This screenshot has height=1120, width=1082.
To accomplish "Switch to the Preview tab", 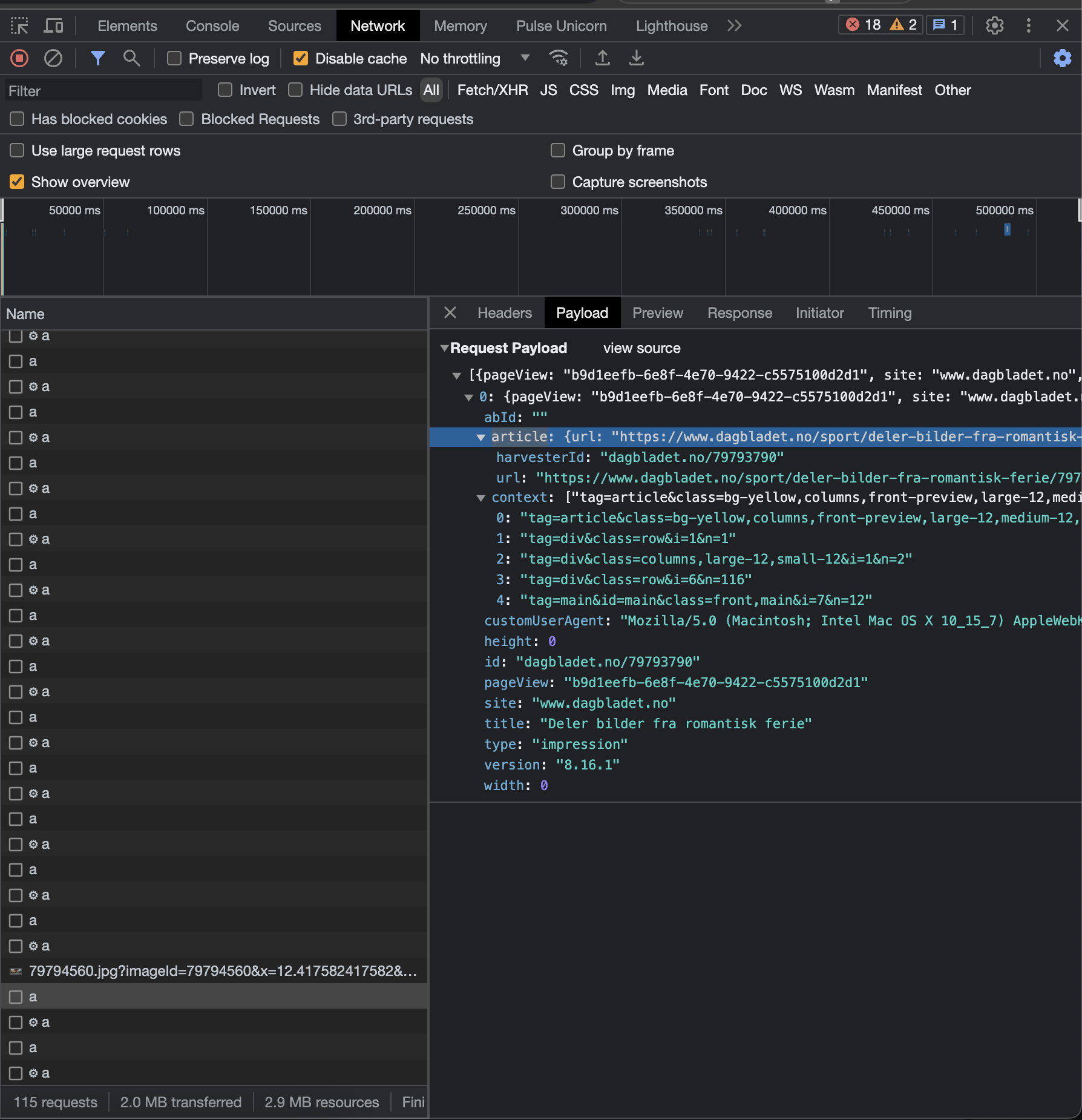I will click(658, 312).
